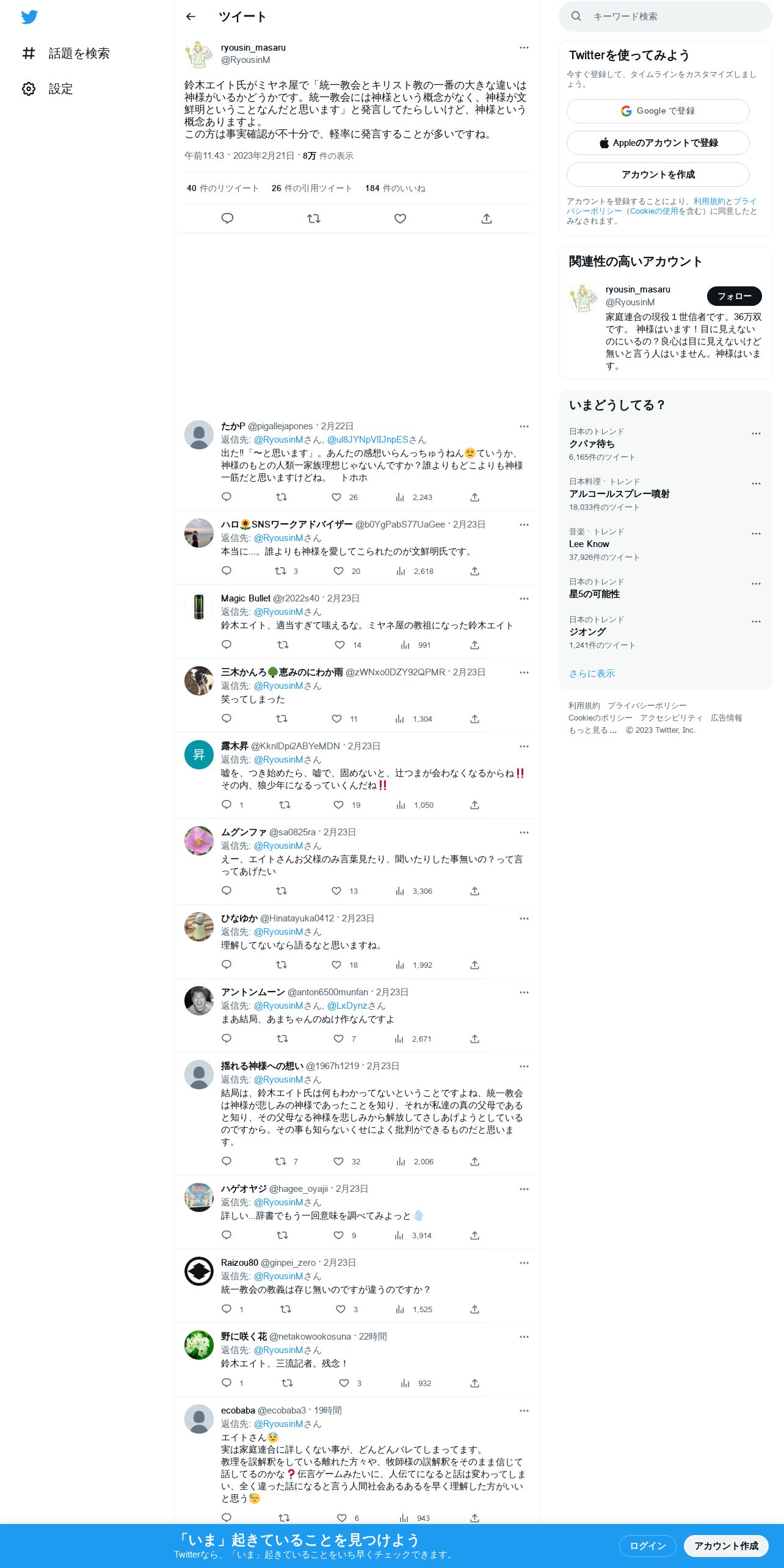
Task: Follow ryousin_masaru with フォロー button
Action: 735,296
